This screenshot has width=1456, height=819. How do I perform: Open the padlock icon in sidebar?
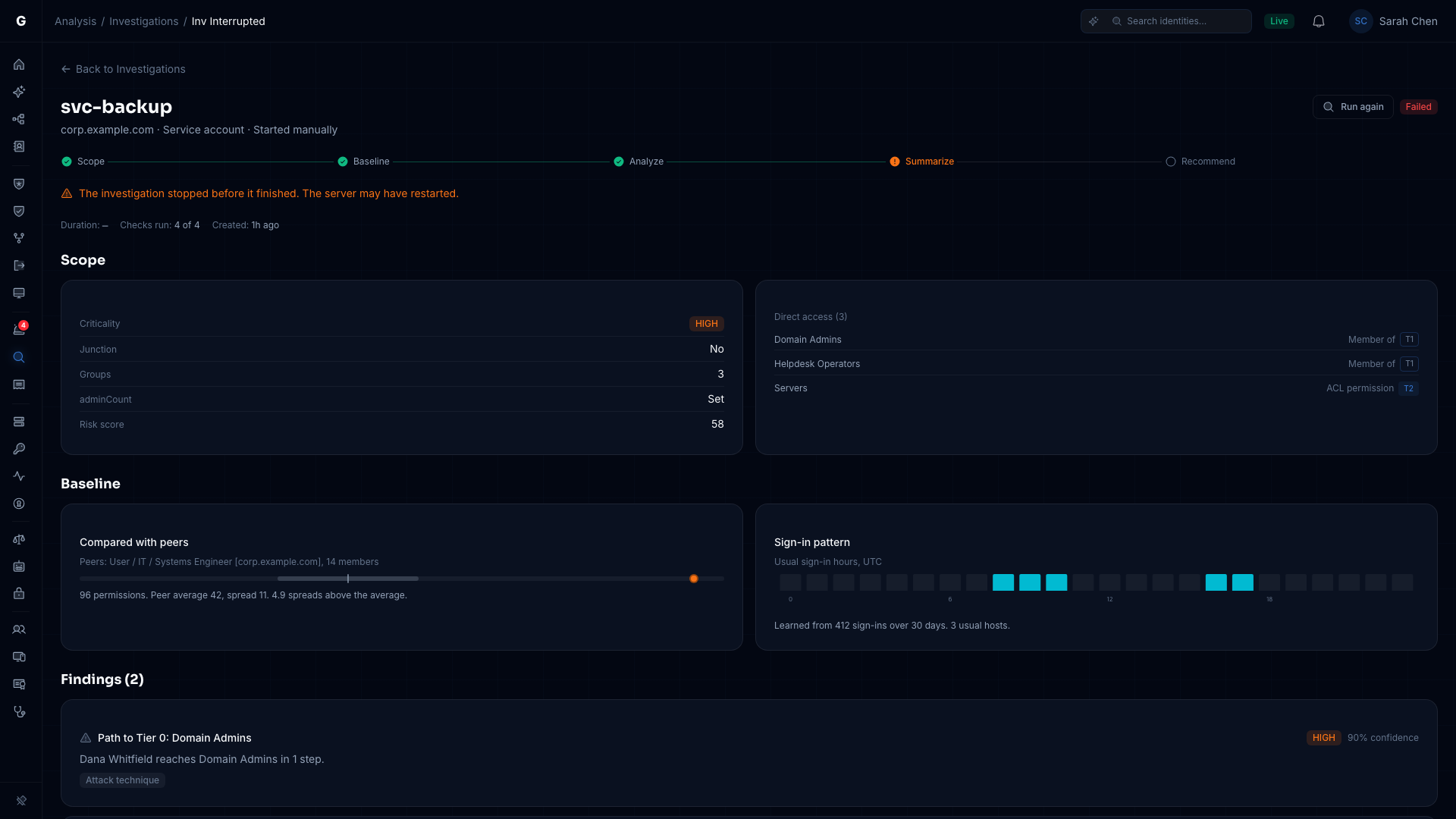pyautogui.click(x=19, y=593)
